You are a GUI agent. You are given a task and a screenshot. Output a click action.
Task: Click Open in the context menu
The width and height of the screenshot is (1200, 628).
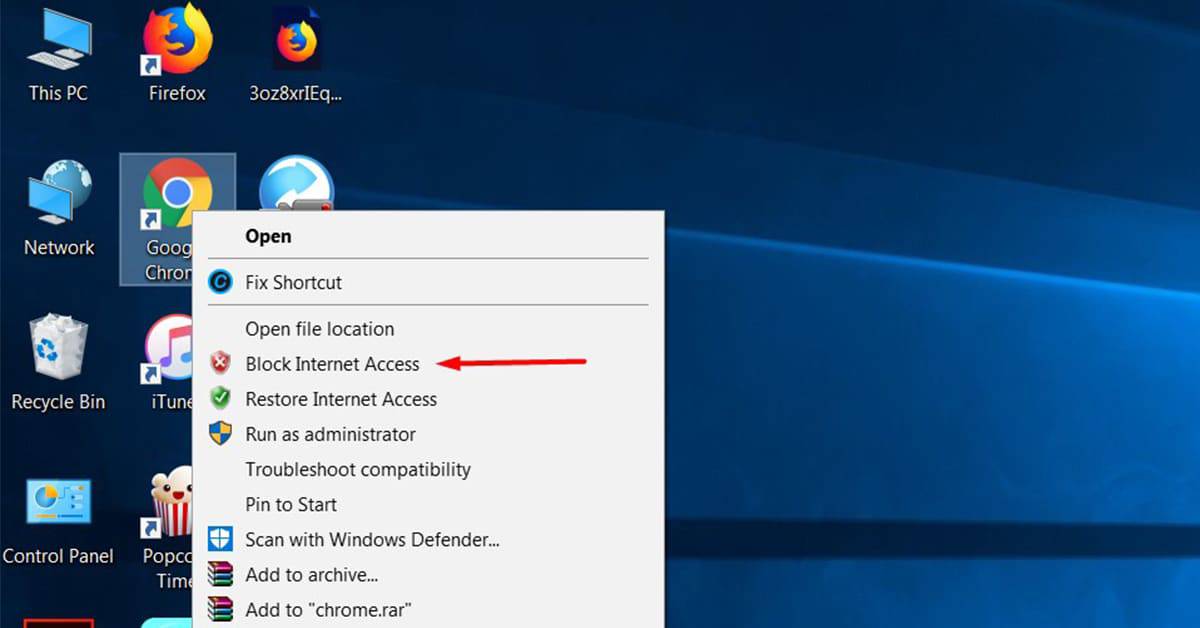click(427, 236)
